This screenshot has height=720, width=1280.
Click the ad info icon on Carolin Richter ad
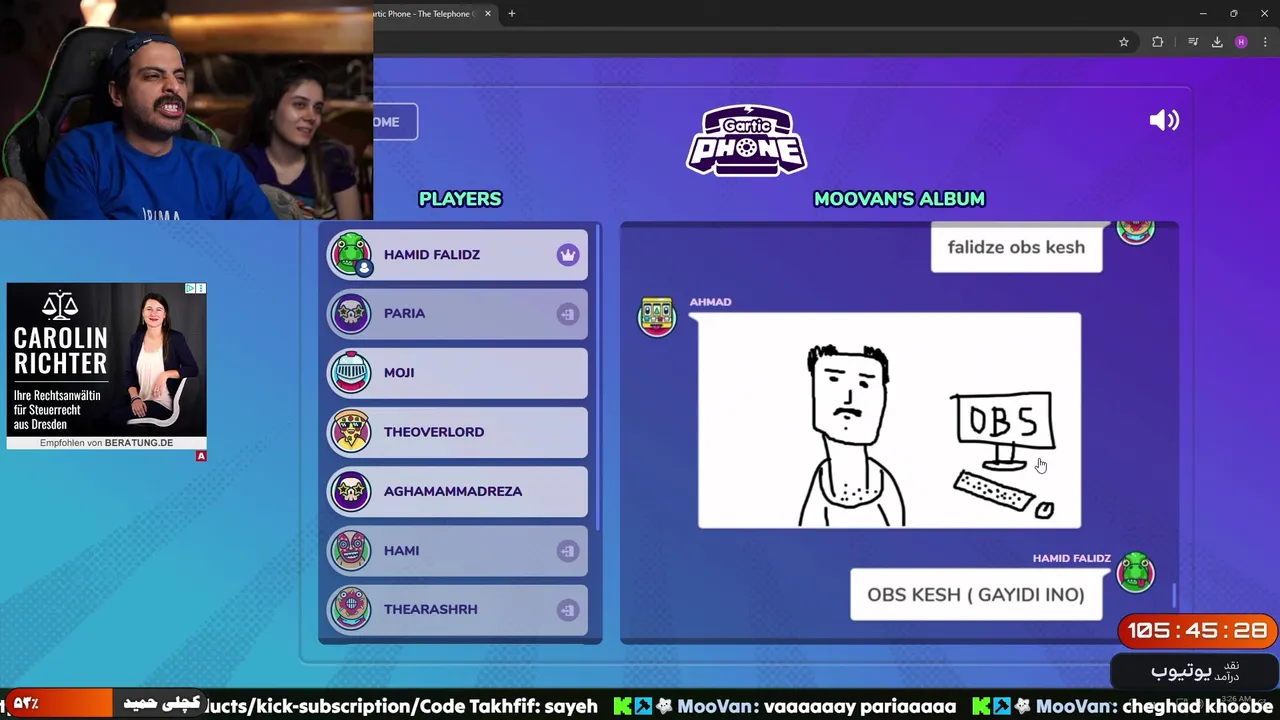pos(190,288)
